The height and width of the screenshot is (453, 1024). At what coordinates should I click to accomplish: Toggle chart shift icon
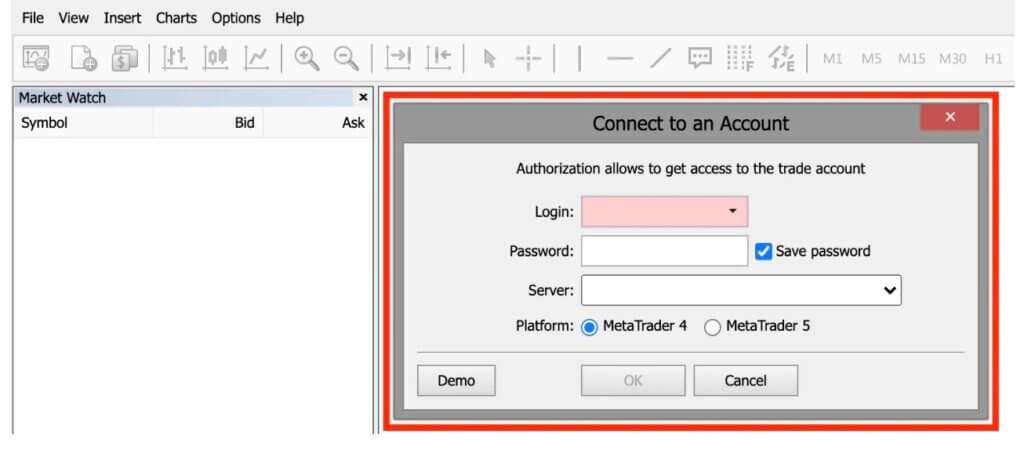tap(438, 59)
